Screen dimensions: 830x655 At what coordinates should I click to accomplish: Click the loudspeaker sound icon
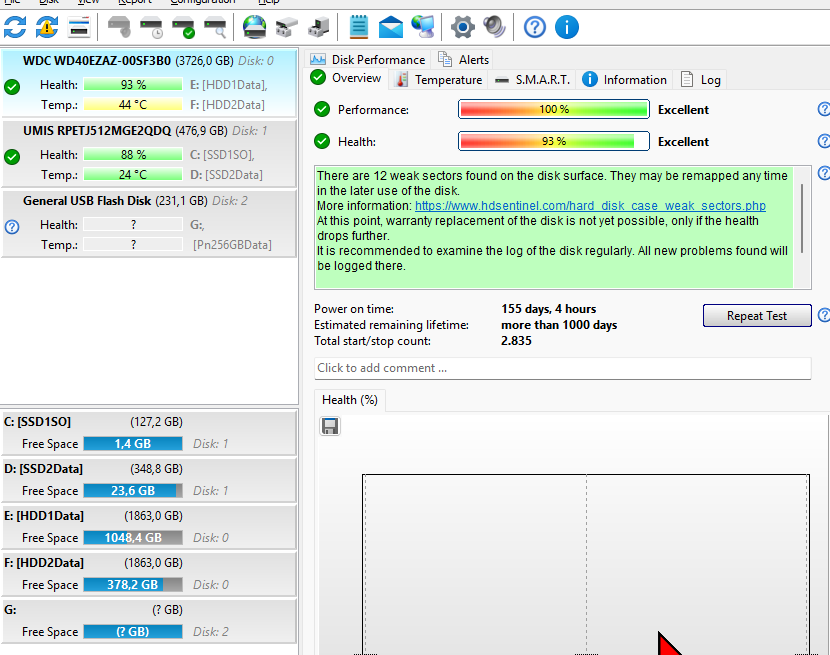click(x=494, y=27)
